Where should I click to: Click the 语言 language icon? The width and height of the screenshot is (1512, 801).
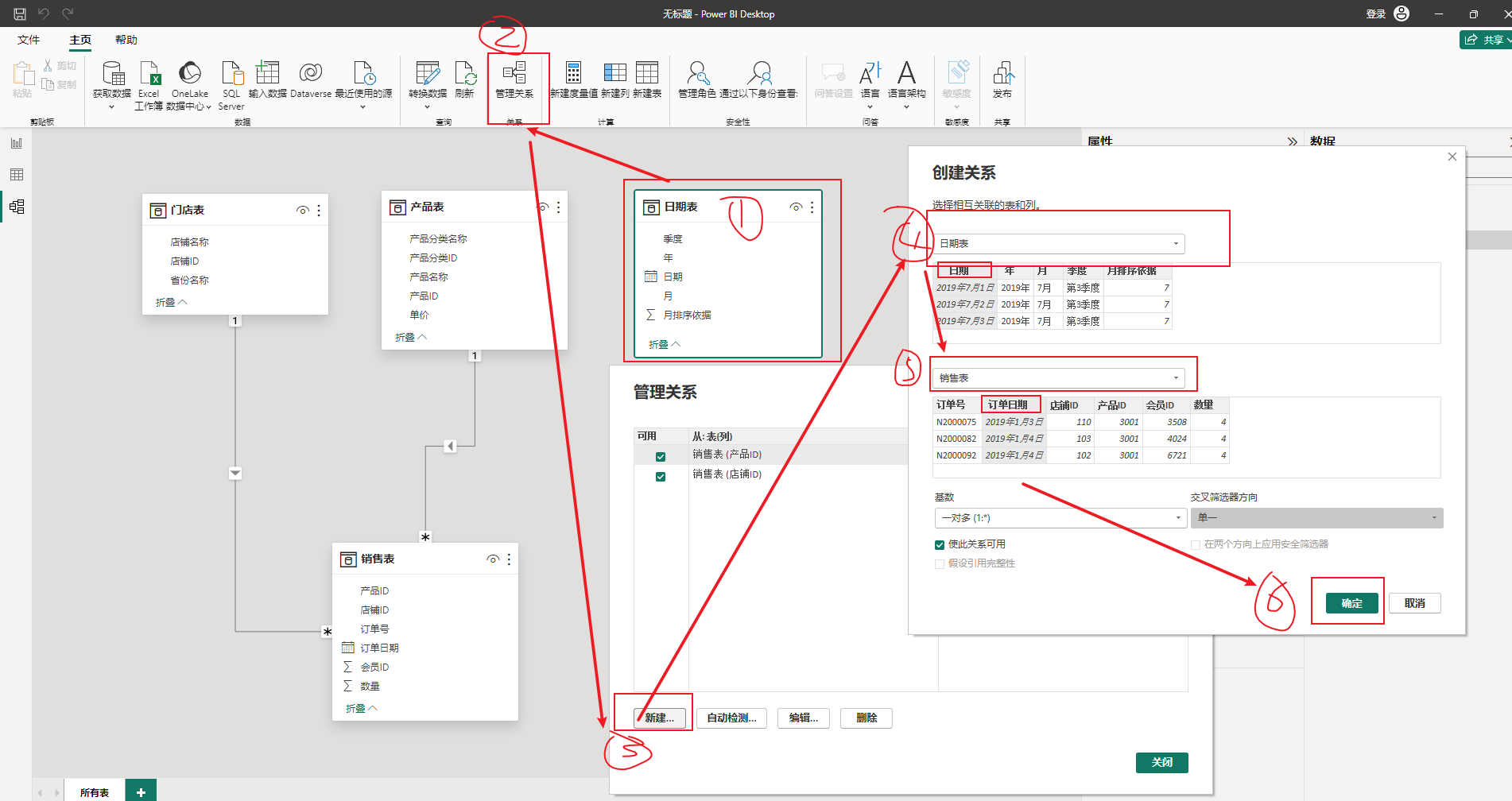[x=870, y=84]
